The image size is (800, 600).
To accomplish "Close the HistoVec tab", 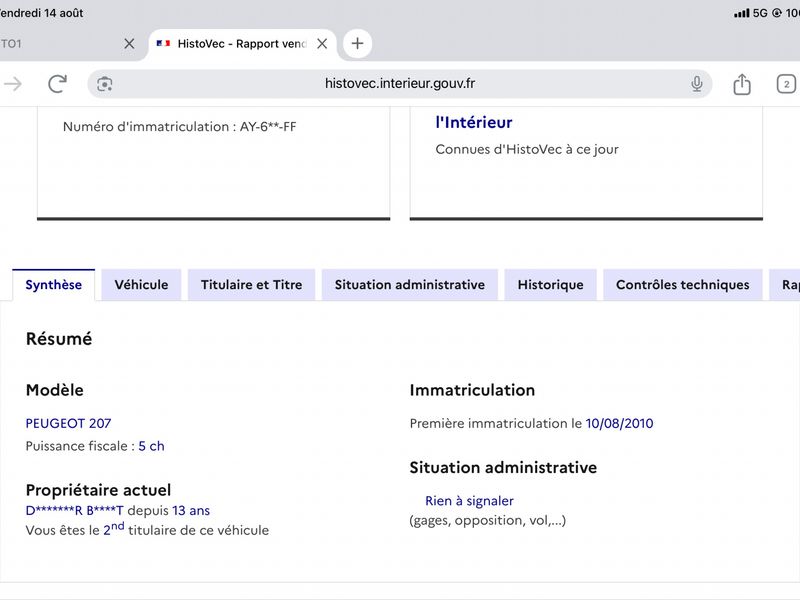I will click(x=322, y=44).
